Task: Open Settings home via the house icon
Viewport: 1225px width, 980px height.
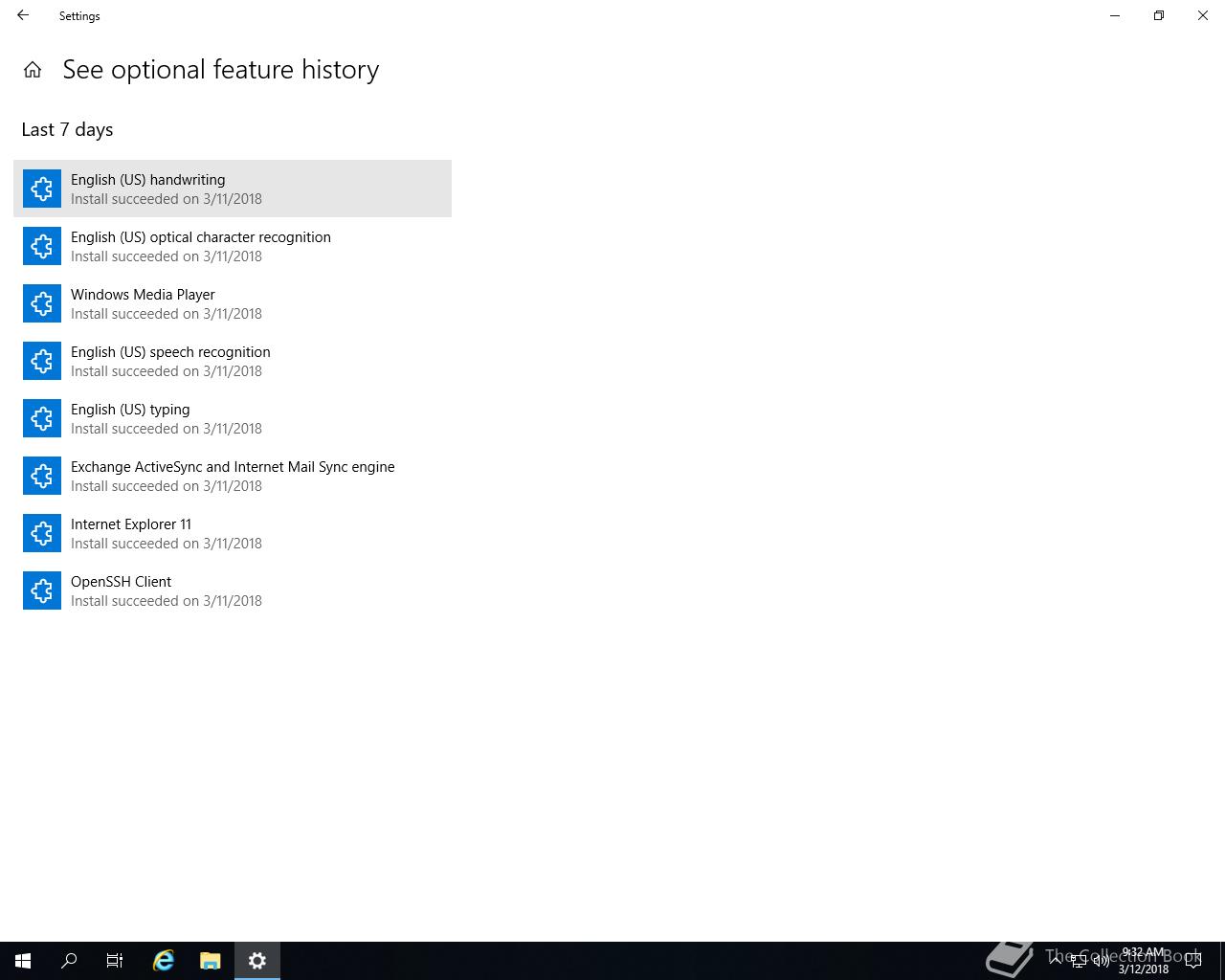Action: [x=33, y=70]
